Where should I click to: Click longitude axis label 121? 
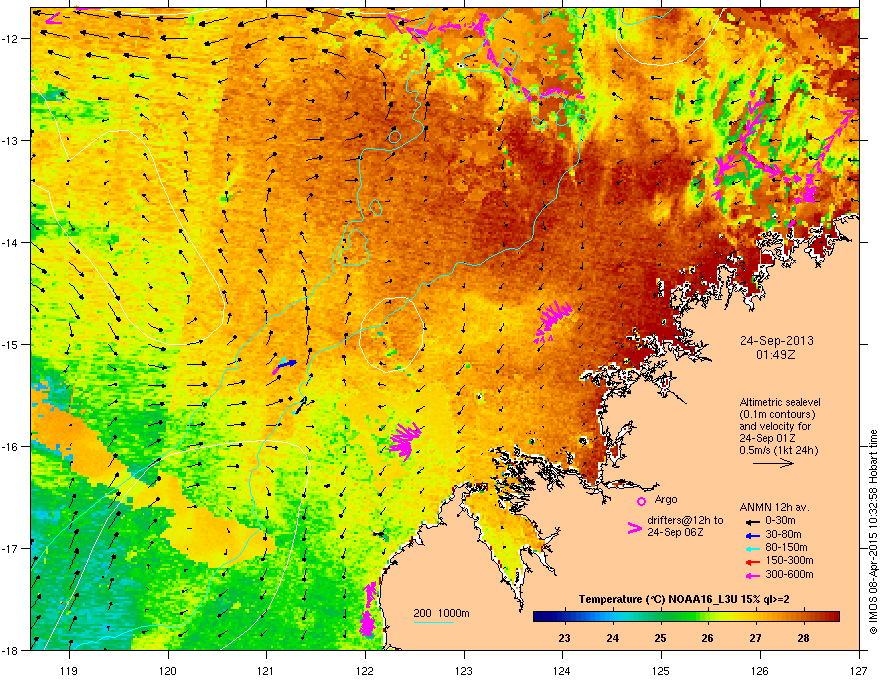(266, 670)
